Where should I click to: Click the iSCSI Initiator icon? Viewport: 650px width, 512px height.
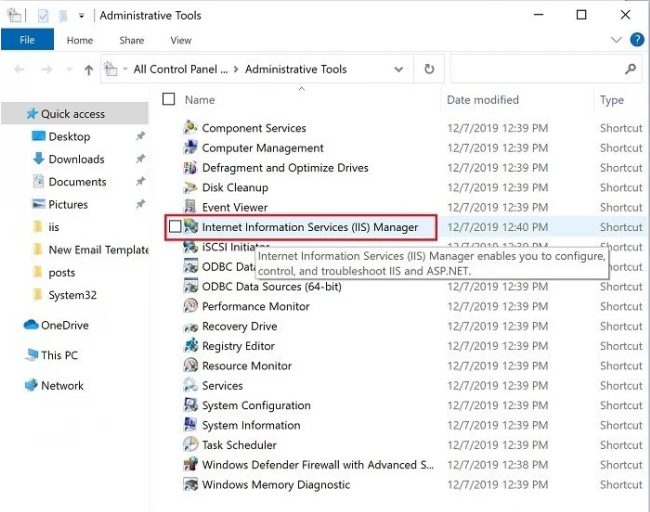[x=190, y=246]
